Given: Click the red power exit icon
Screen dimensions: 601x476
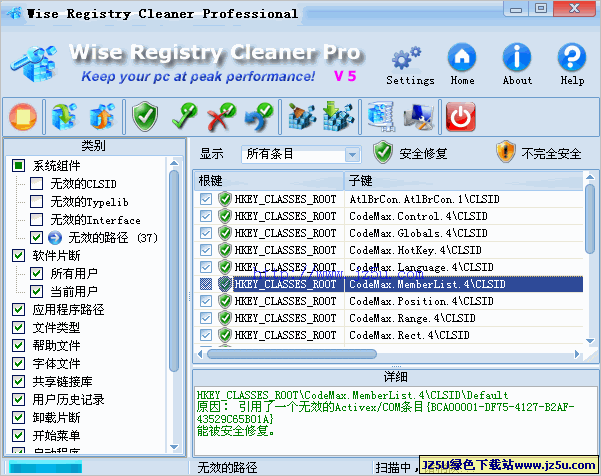Looking at the screenshot, I should pos(460,117).
